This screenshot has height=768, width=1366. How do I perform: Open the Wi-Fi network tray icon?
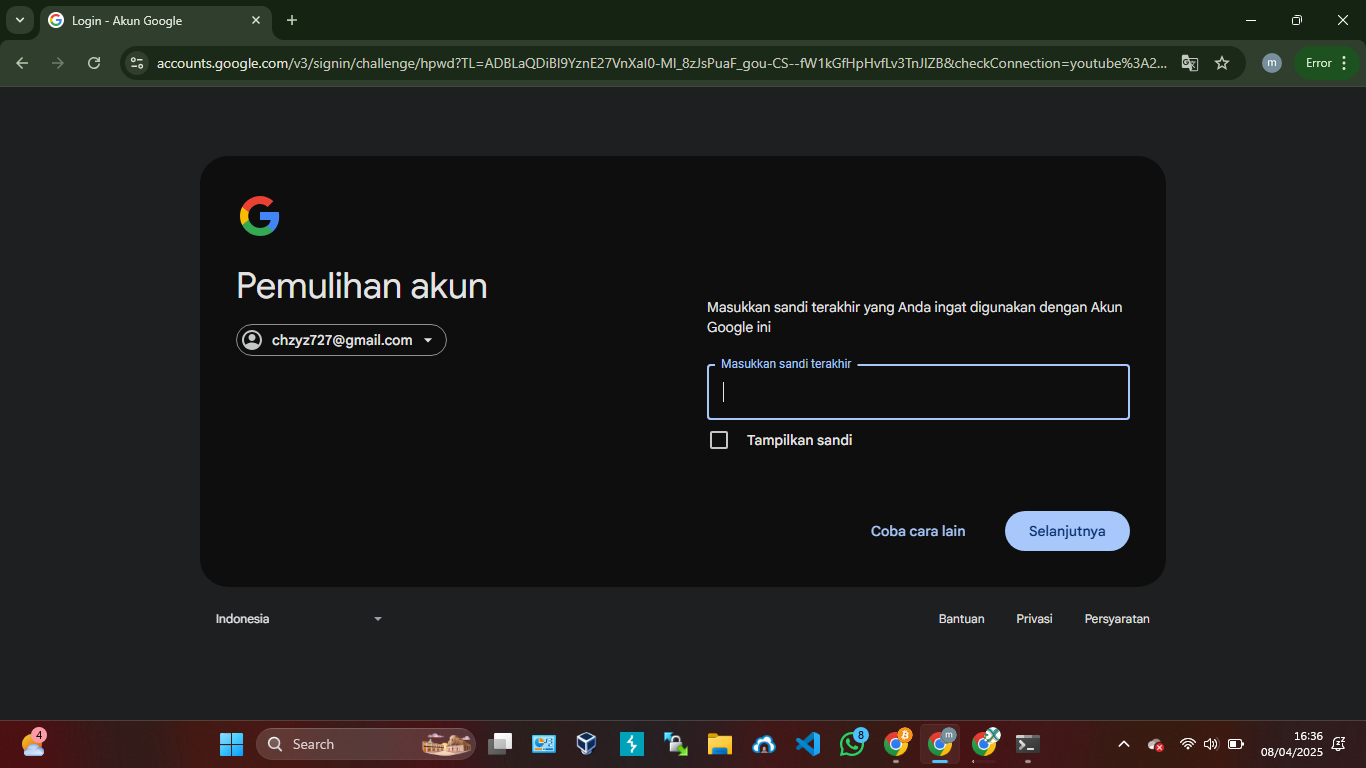click(x=1188, y=744)
